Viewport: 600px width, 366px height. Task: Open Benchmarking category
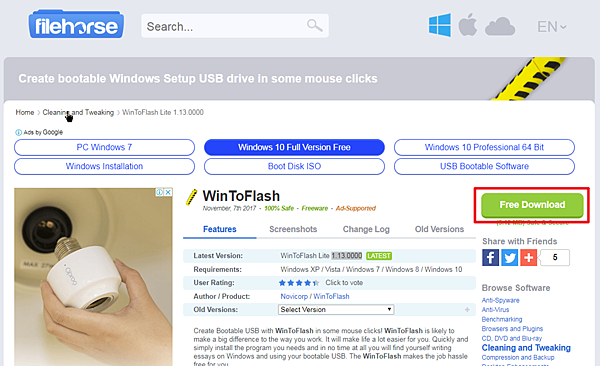[x=502, y=319]
